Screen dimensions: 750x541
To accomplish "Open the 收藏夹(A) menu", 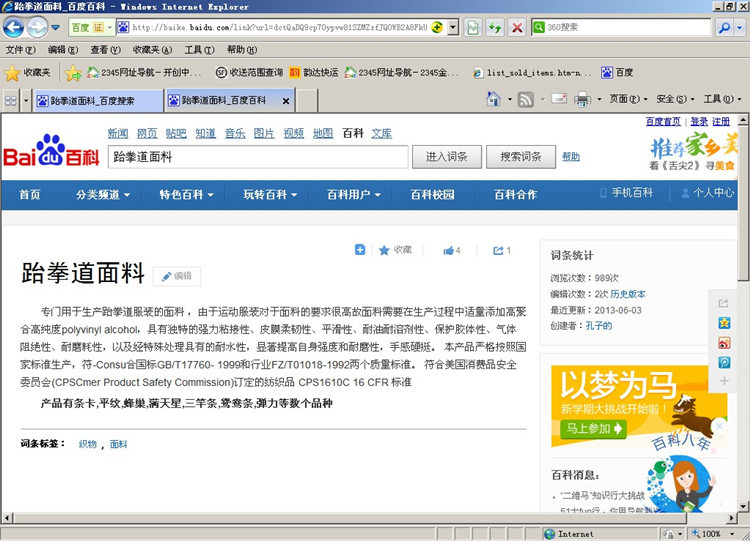I will click(152, 50).
